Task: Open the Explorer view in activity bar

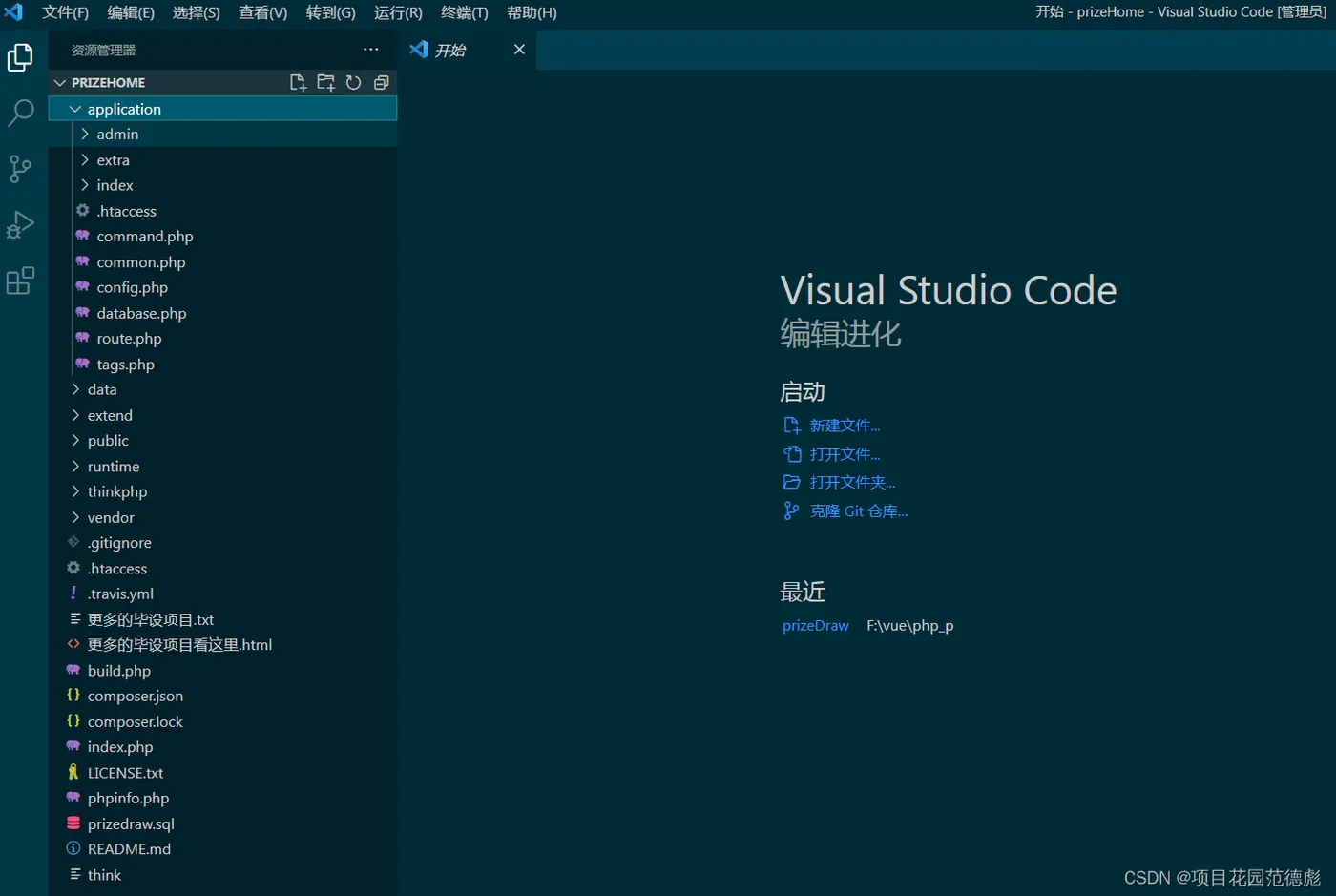Action: coord(20,57)
